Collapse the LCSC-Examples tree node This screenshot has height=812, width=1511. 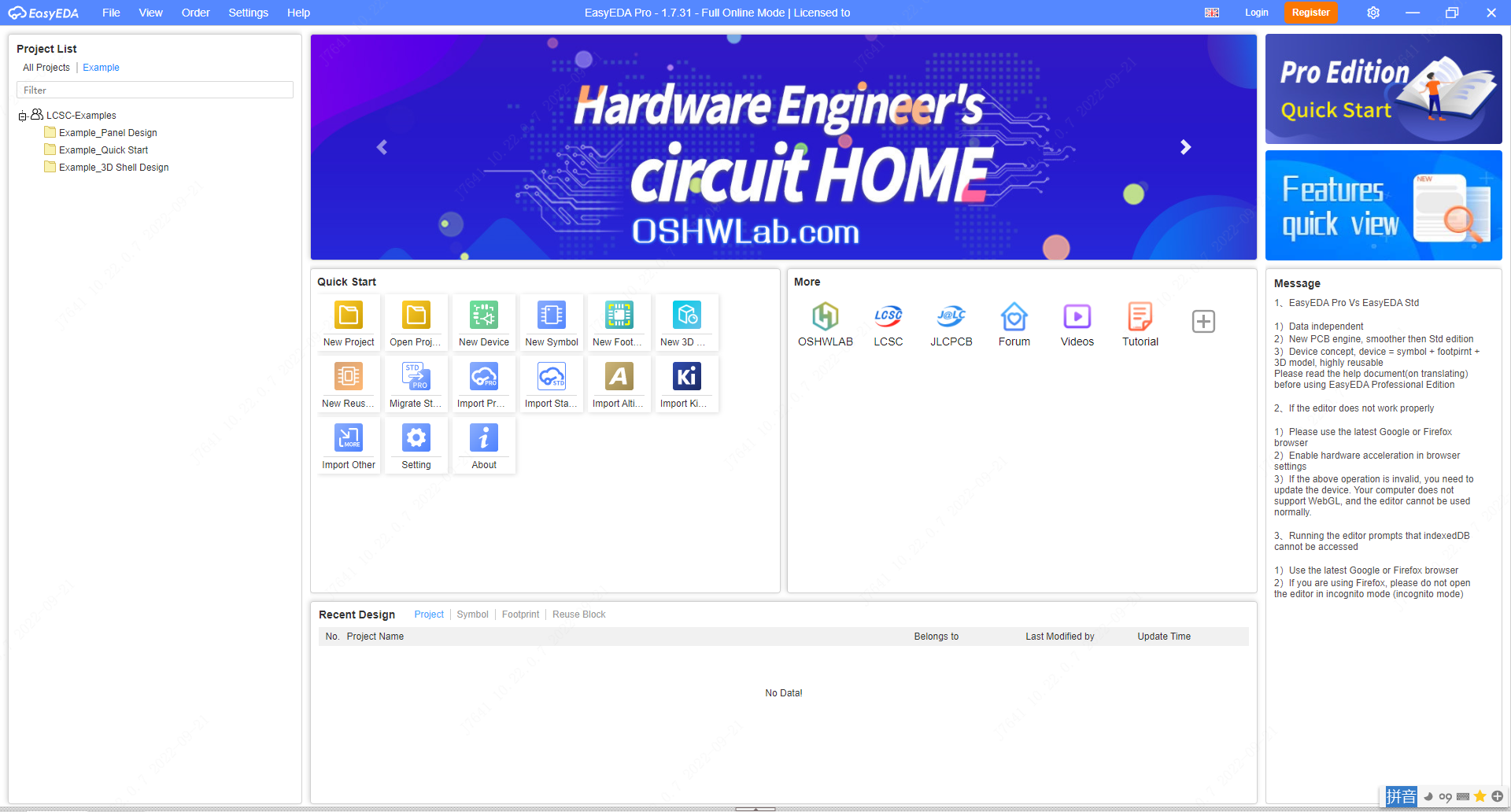point(23,116)
